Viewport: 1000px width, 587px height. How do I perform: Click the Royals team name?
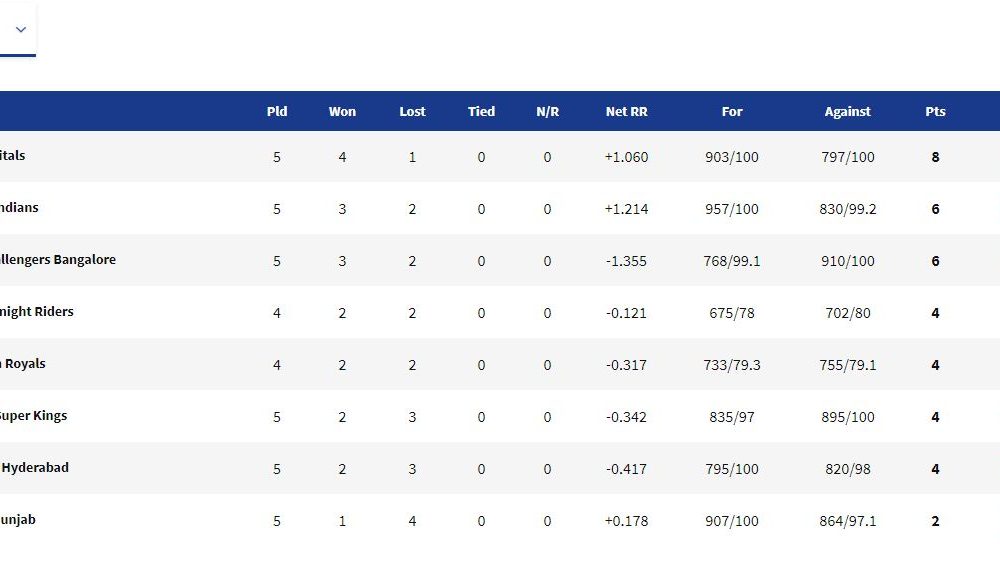click(23, 364)
